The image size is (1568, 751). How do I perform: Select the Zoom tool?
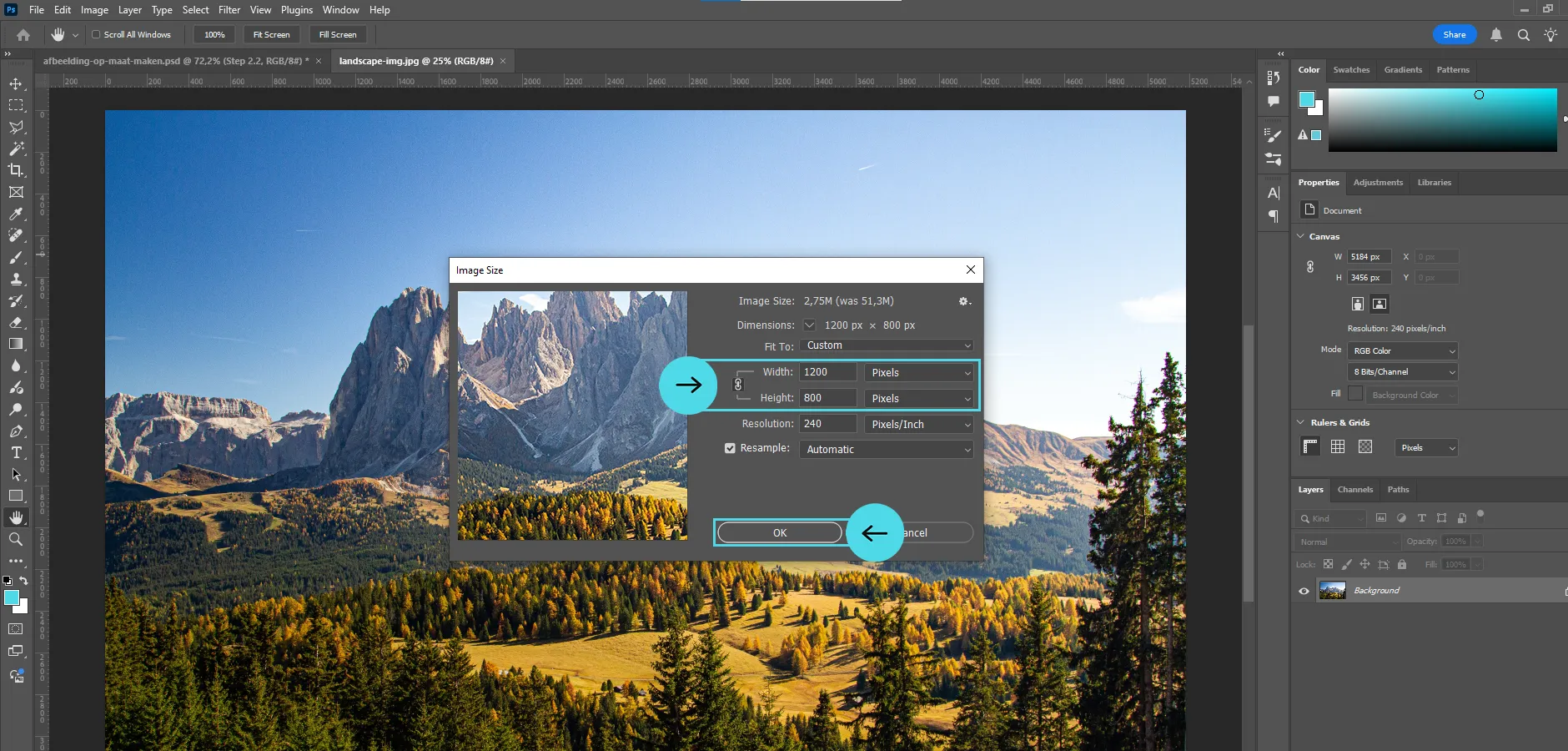(16, 539)
